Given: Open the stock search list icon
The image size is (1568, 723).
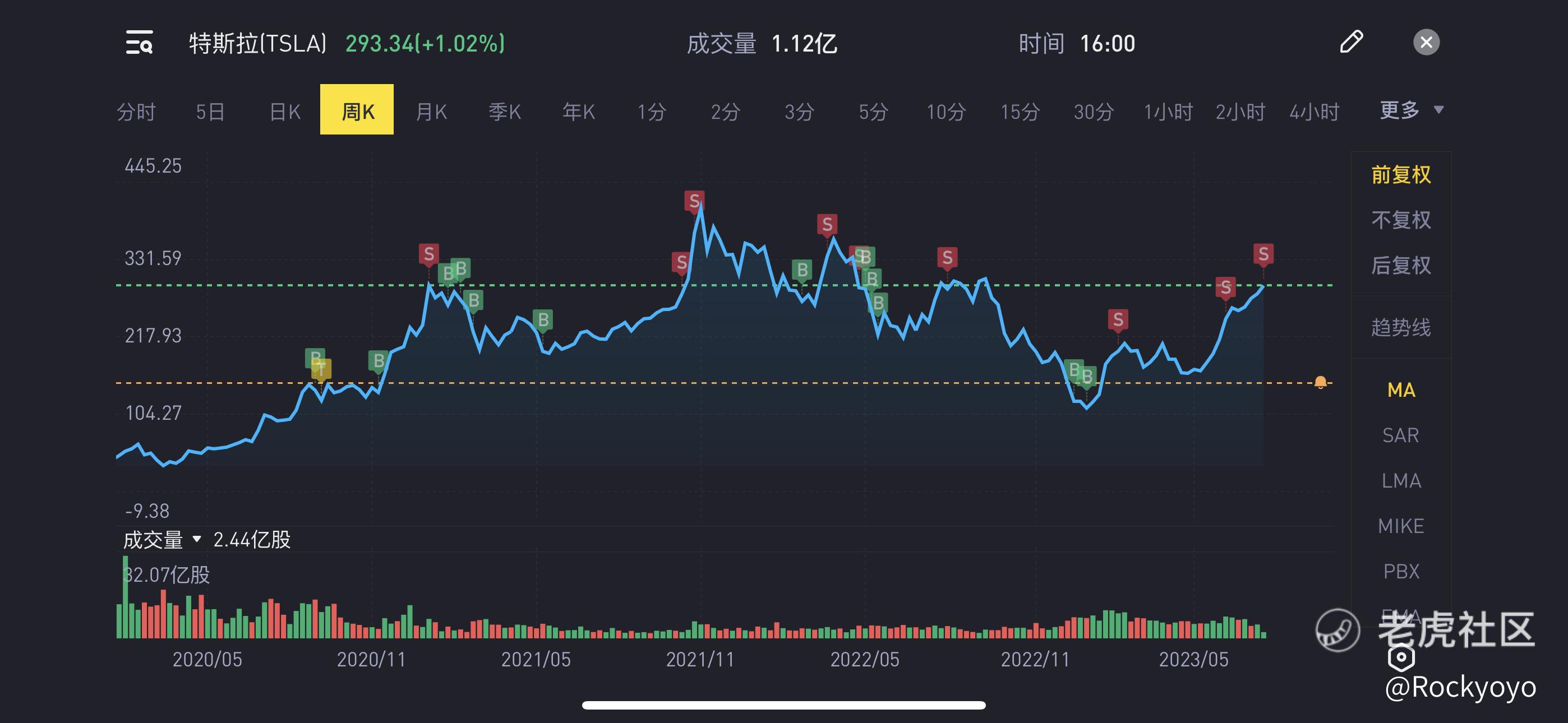Looking at the screenshot, I should [x=139, y=43].
